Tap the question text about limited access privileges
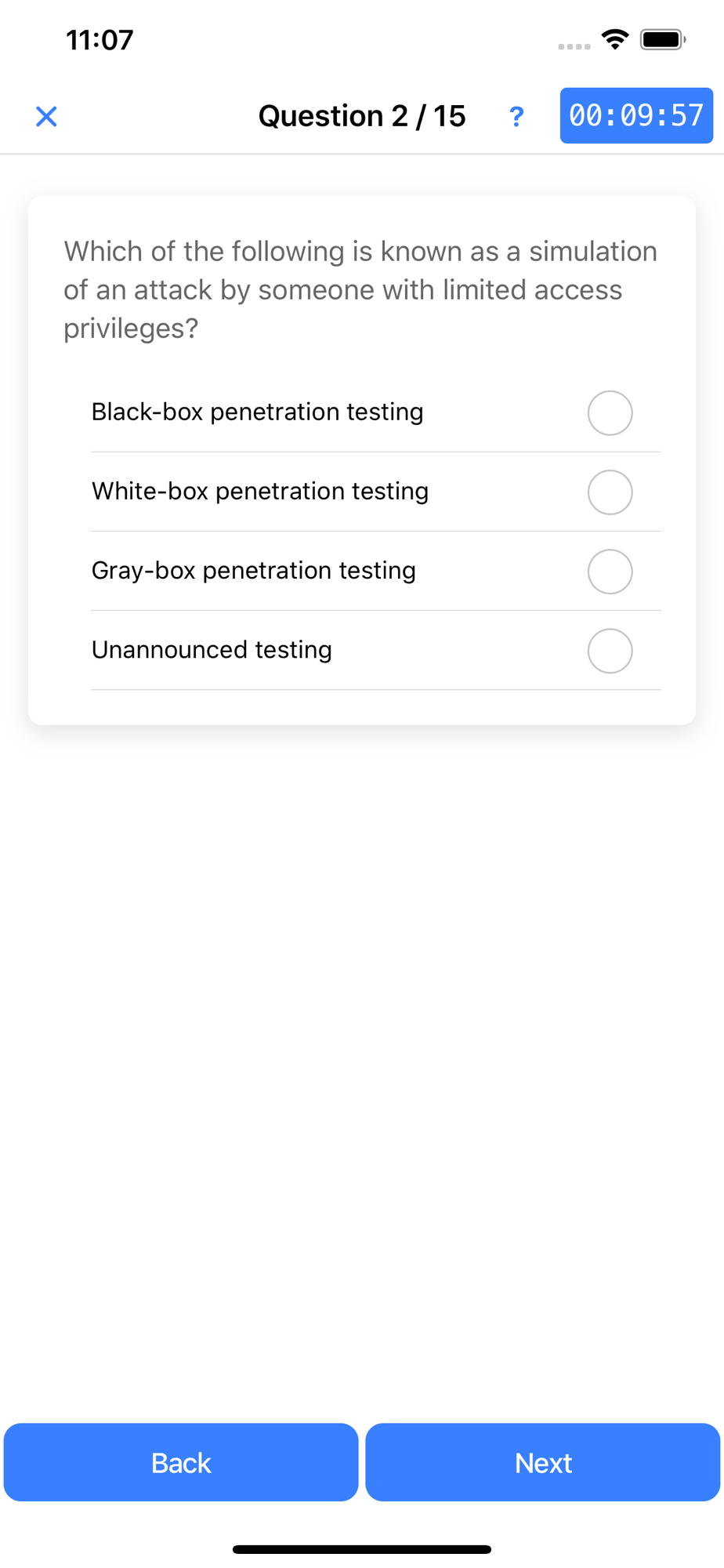Screen dimensions: 724x1568 pos(360,290)
